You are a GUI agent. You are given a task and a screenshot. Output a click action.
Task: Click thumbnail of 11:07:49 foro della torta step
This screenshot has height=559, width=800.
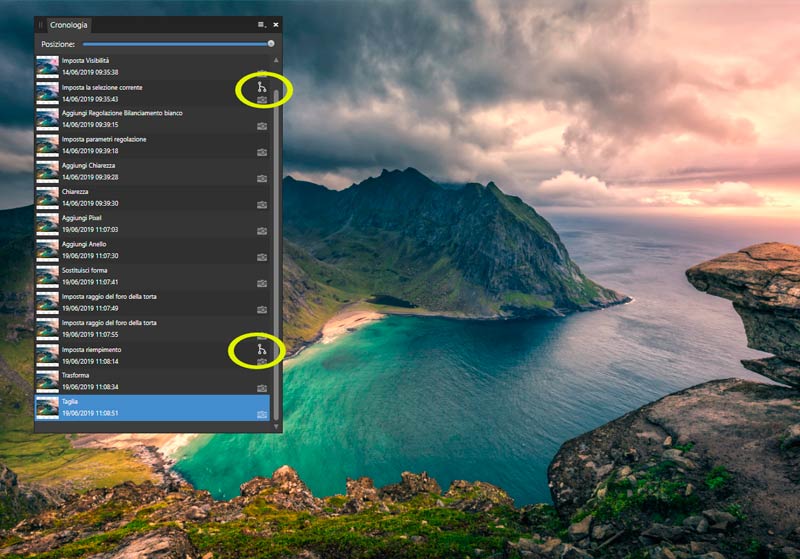tap(47, 302)
